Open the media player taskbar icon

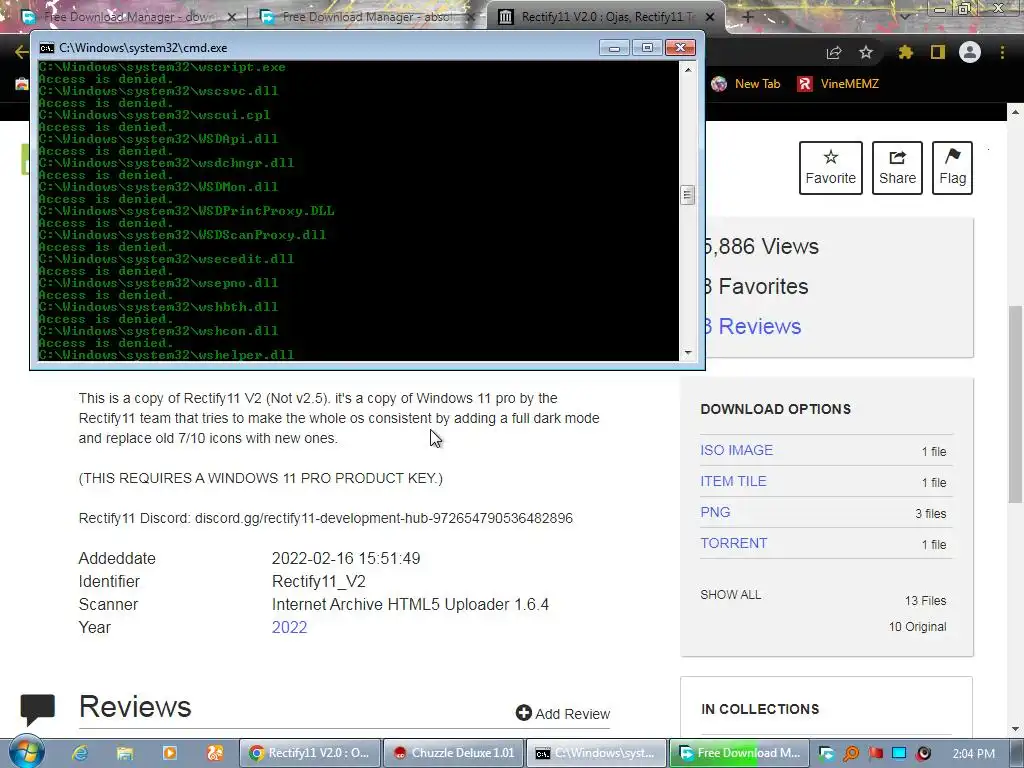click(x=170, y=753)
